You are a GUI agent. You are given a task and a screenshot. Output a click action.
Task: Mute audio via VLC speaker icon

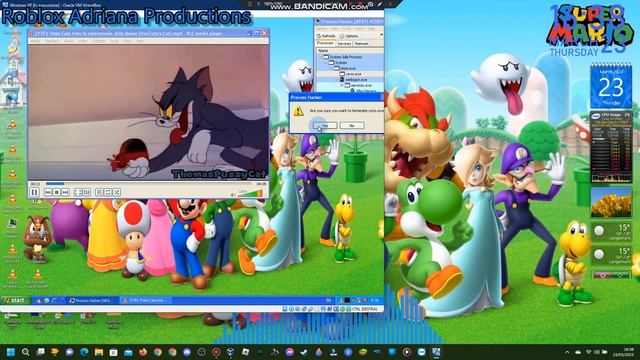pos(233,195)
